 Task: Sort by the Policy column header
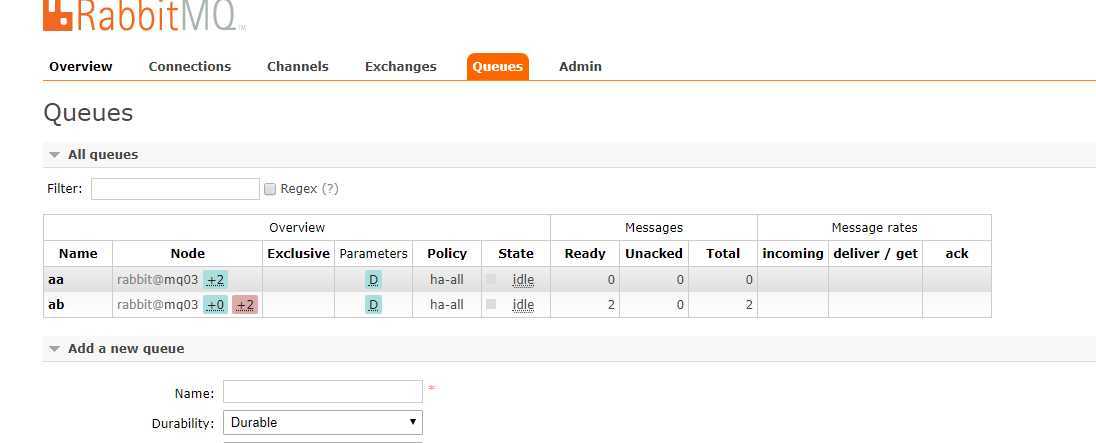447,254
